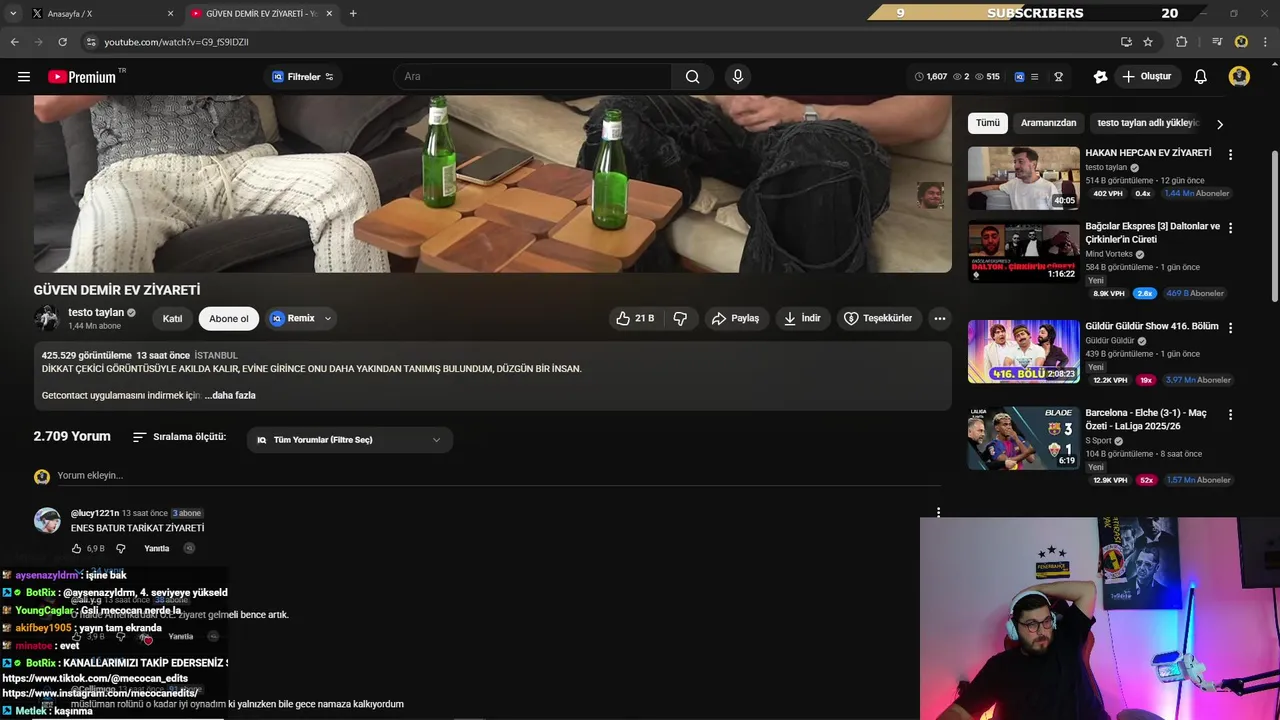Image resolution: width=1280 pixels, height=720 pixels.
Task: Expand the Remix dropdown chevron
Action: (x=328, y=318)
